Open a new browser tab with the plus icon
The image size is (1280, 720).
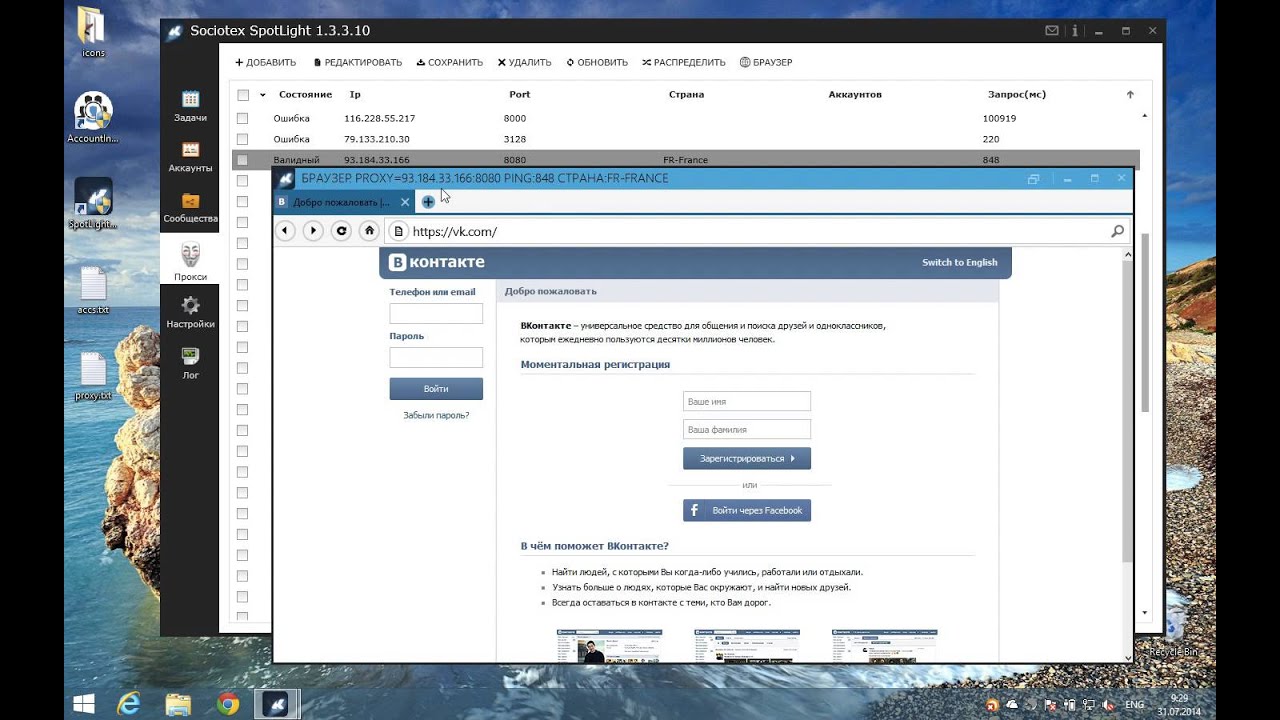point(428,202)
